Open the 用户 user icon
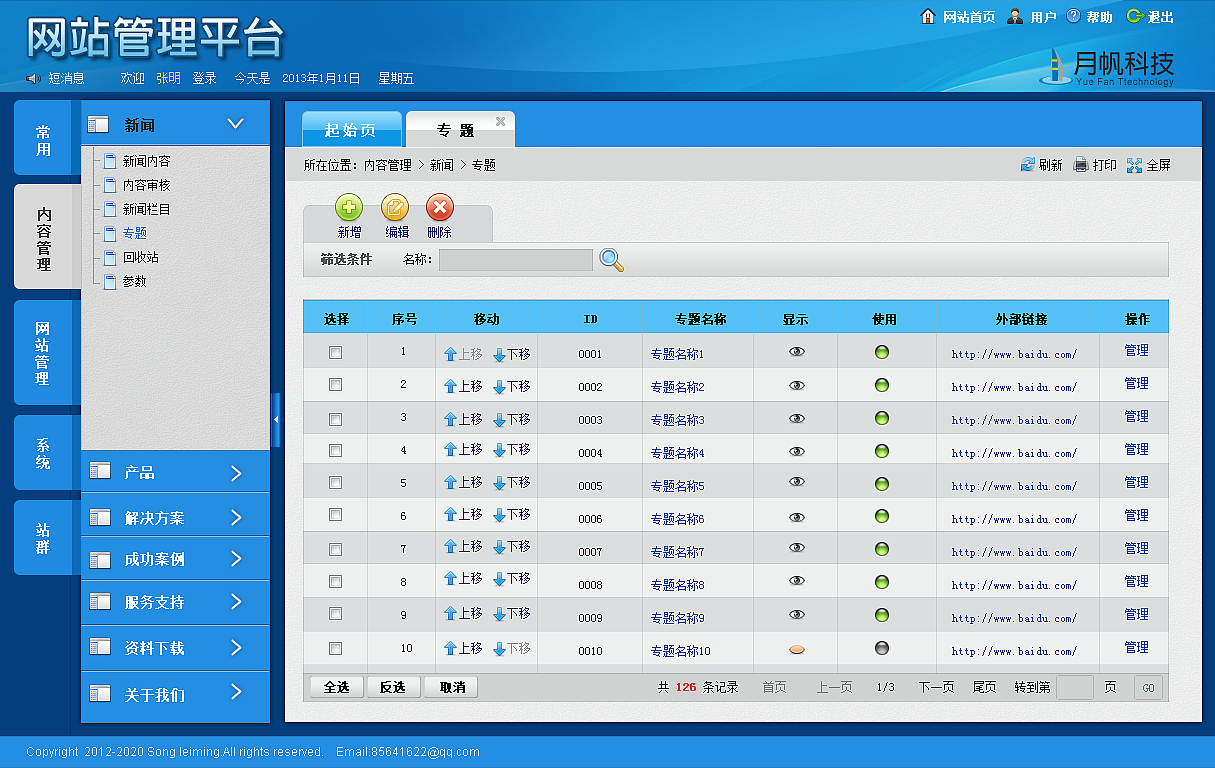 coord(1015,16)
